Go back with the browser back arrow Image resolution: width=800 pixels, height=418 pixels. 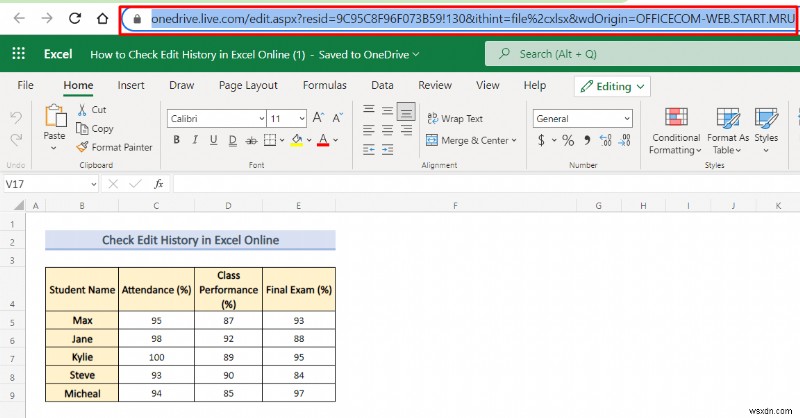point(19,18)
